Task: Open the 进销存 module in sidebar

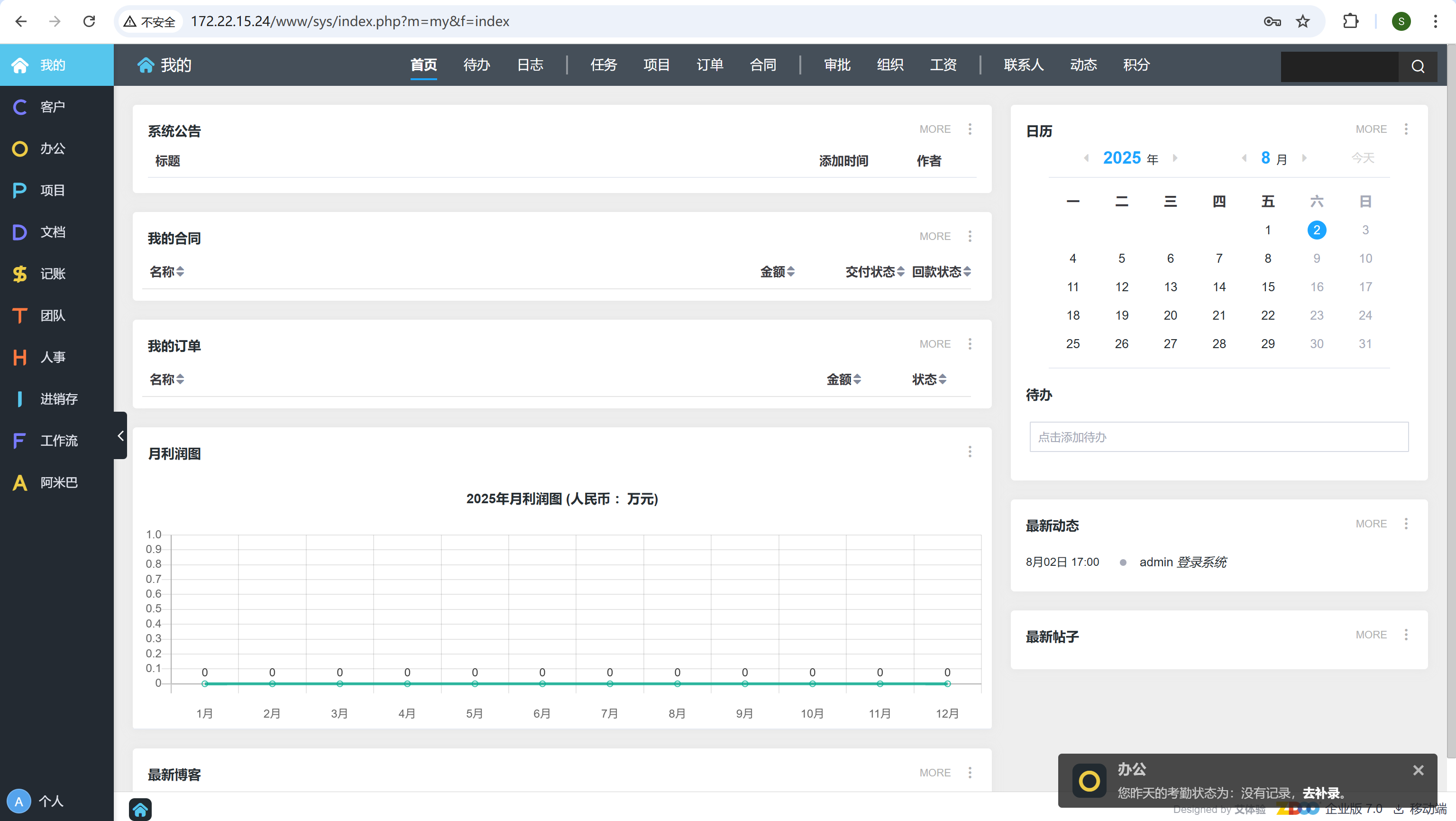Action: (56, 399)
